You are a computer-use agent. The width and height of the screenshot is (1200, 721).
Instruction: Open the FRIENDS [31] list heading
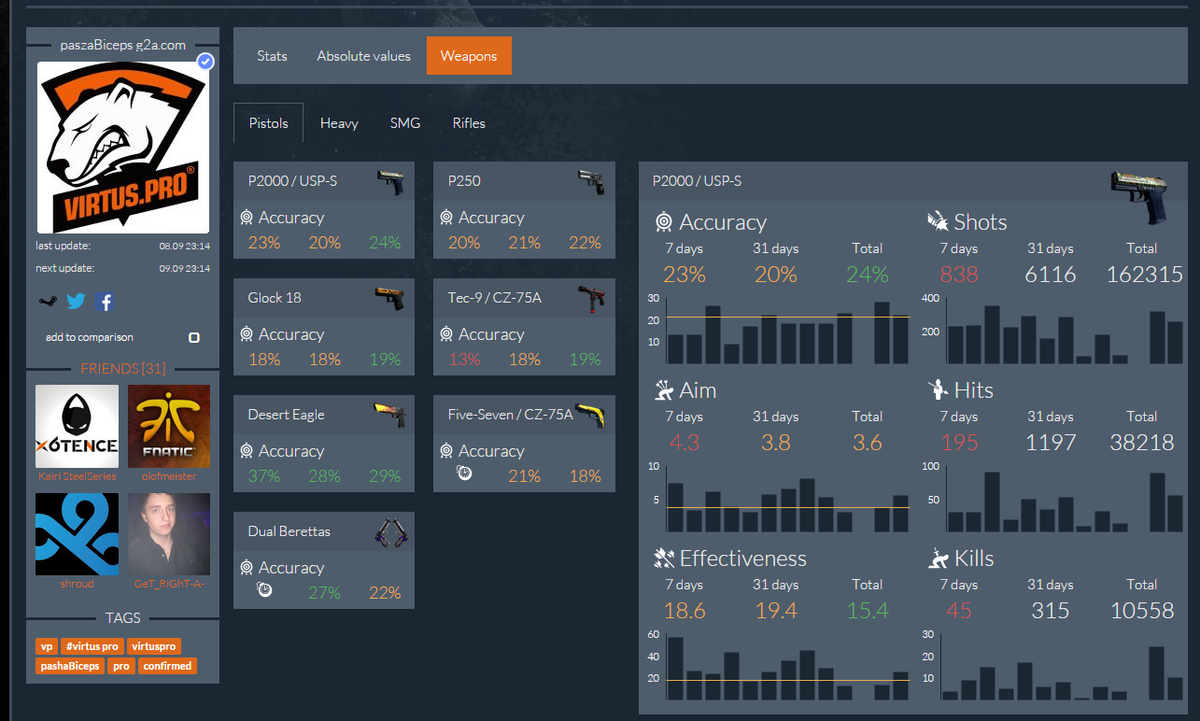123,369
